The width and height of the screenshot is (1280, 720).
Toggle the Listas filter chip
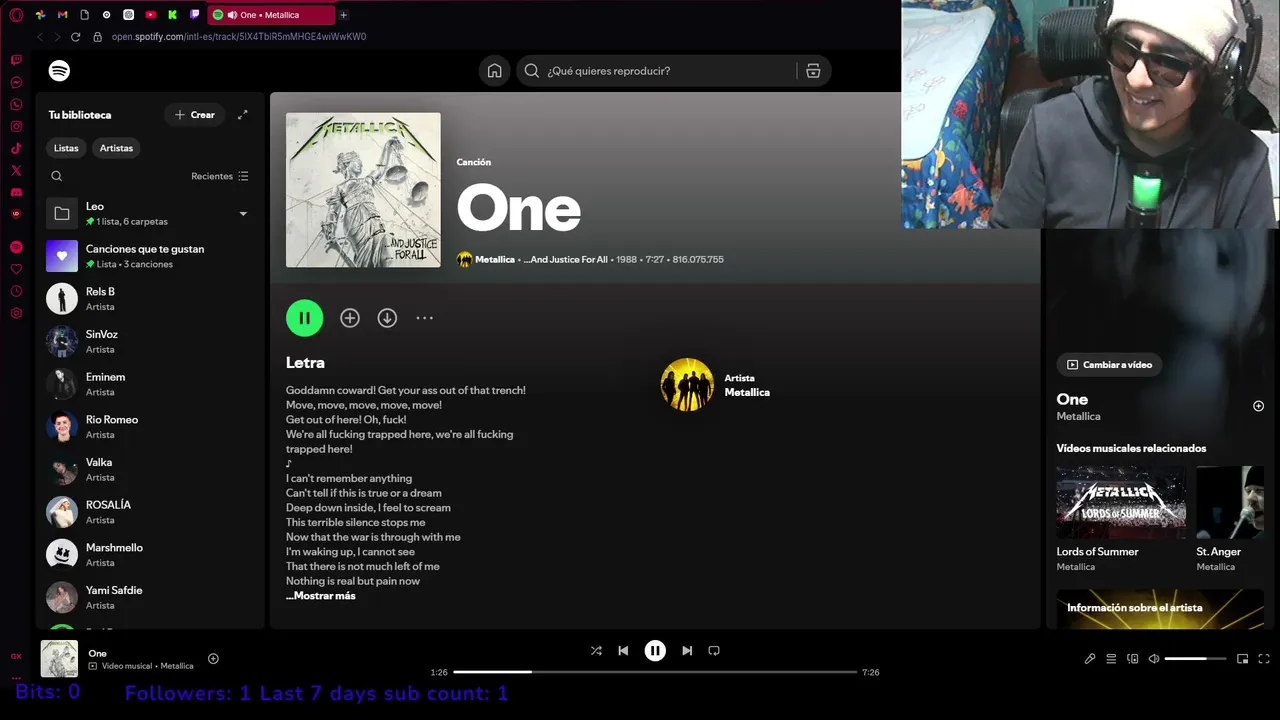(x=66, y=148)
